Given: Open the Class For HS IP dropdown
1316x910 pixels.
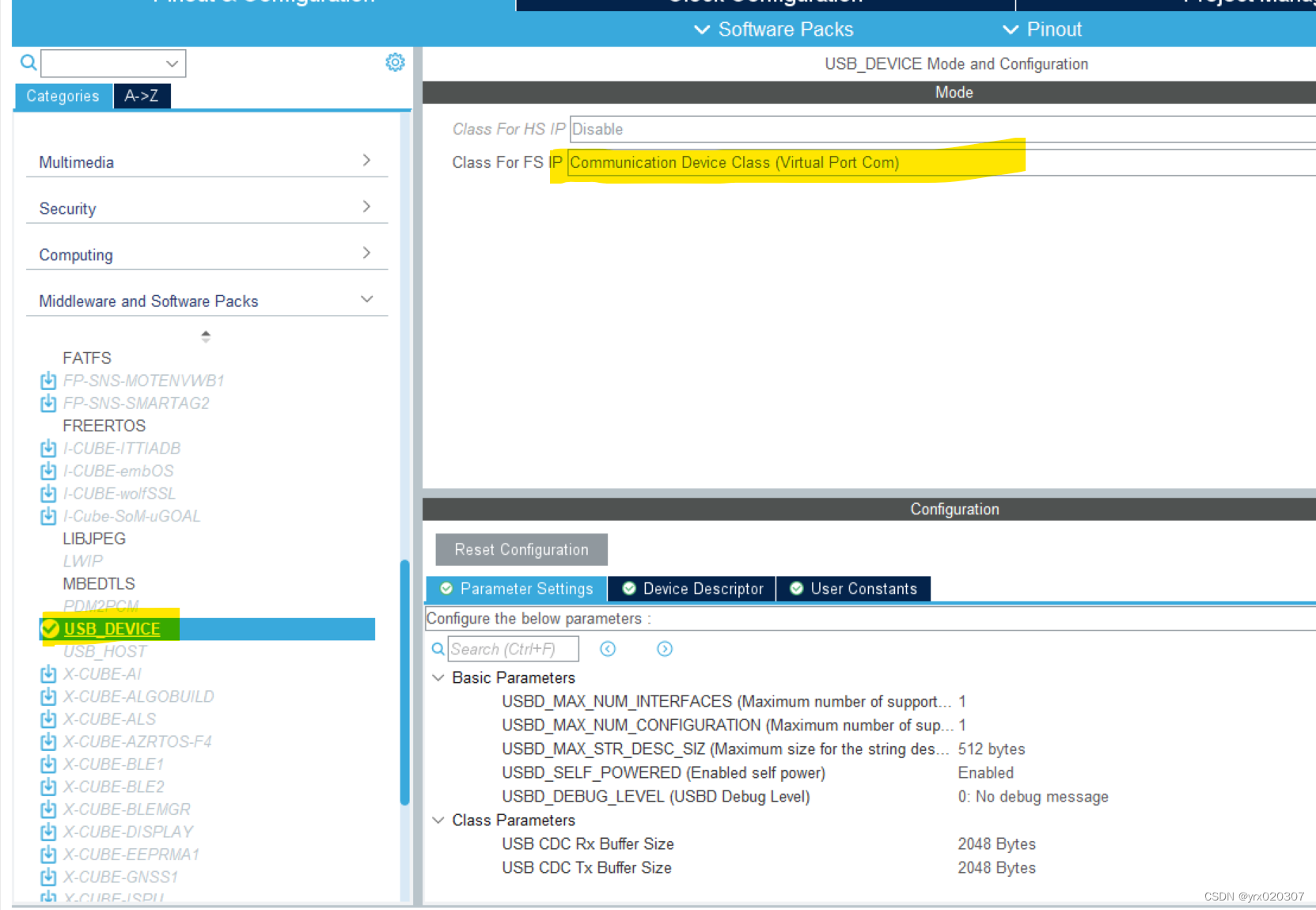Looking at the screenshot, I should click(x=942, y=129).
